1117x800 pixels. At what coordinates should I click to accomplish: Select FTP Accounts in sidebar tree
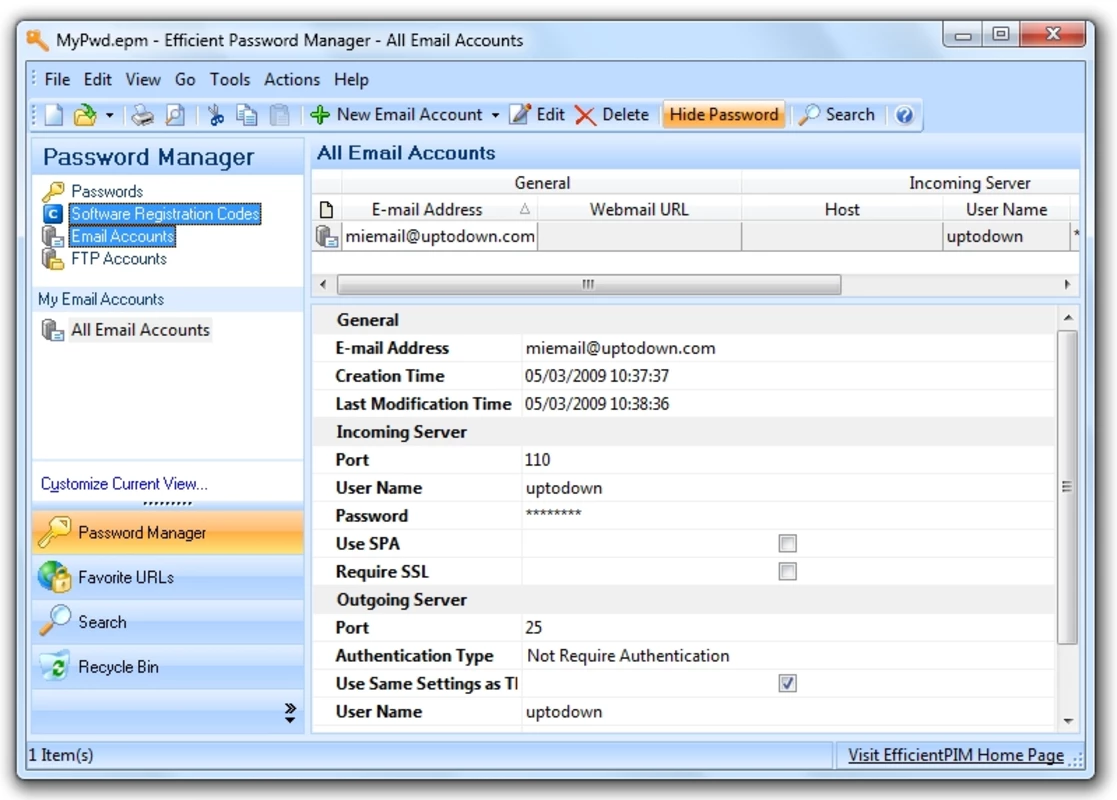[x=119, y=259]
